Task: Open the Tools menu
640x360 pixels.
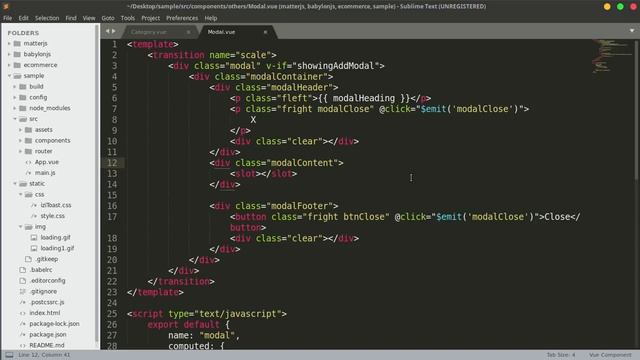Action: coord(128,18)
